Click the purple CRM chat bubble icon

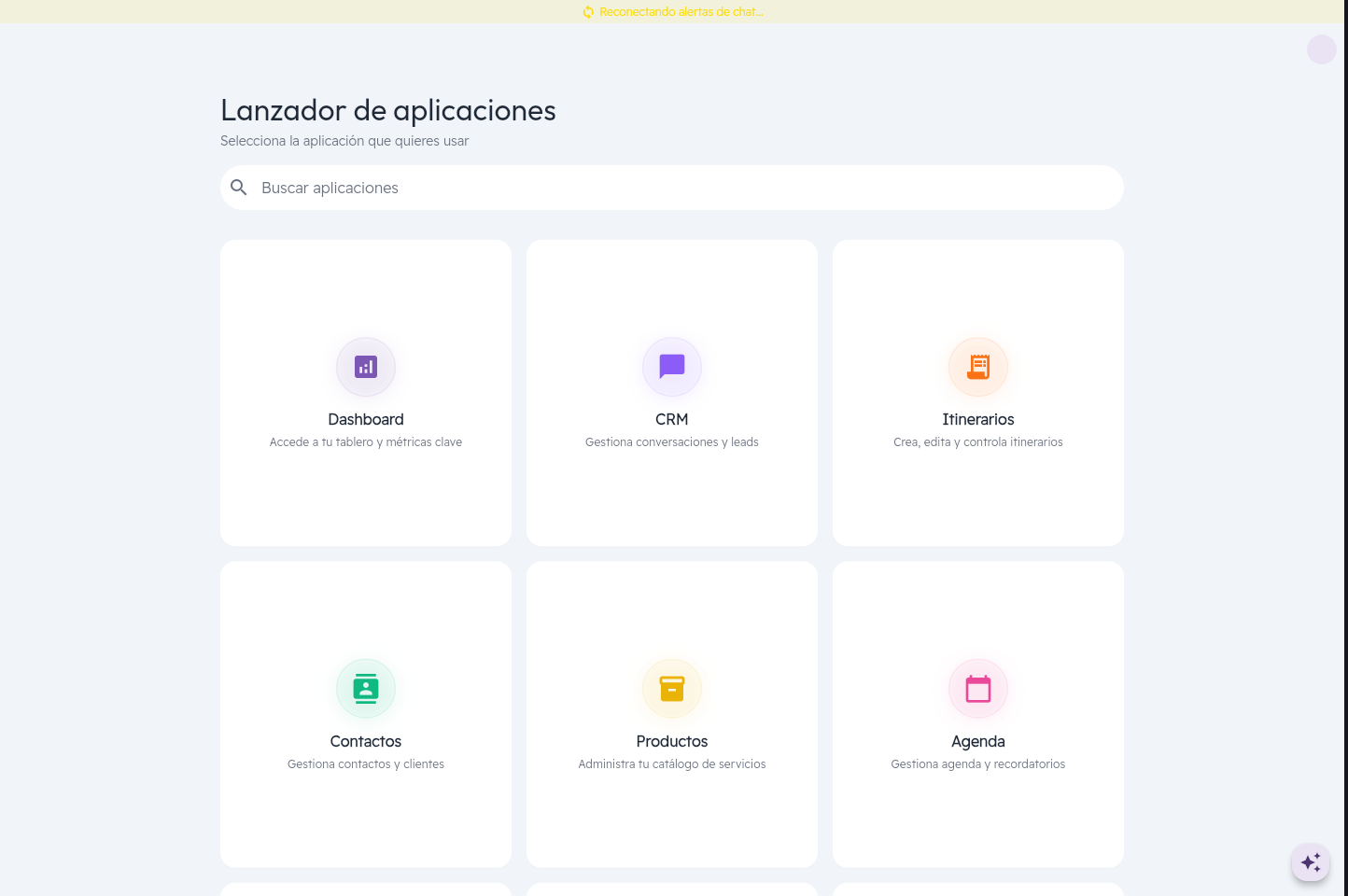click(x=672, y=367)
